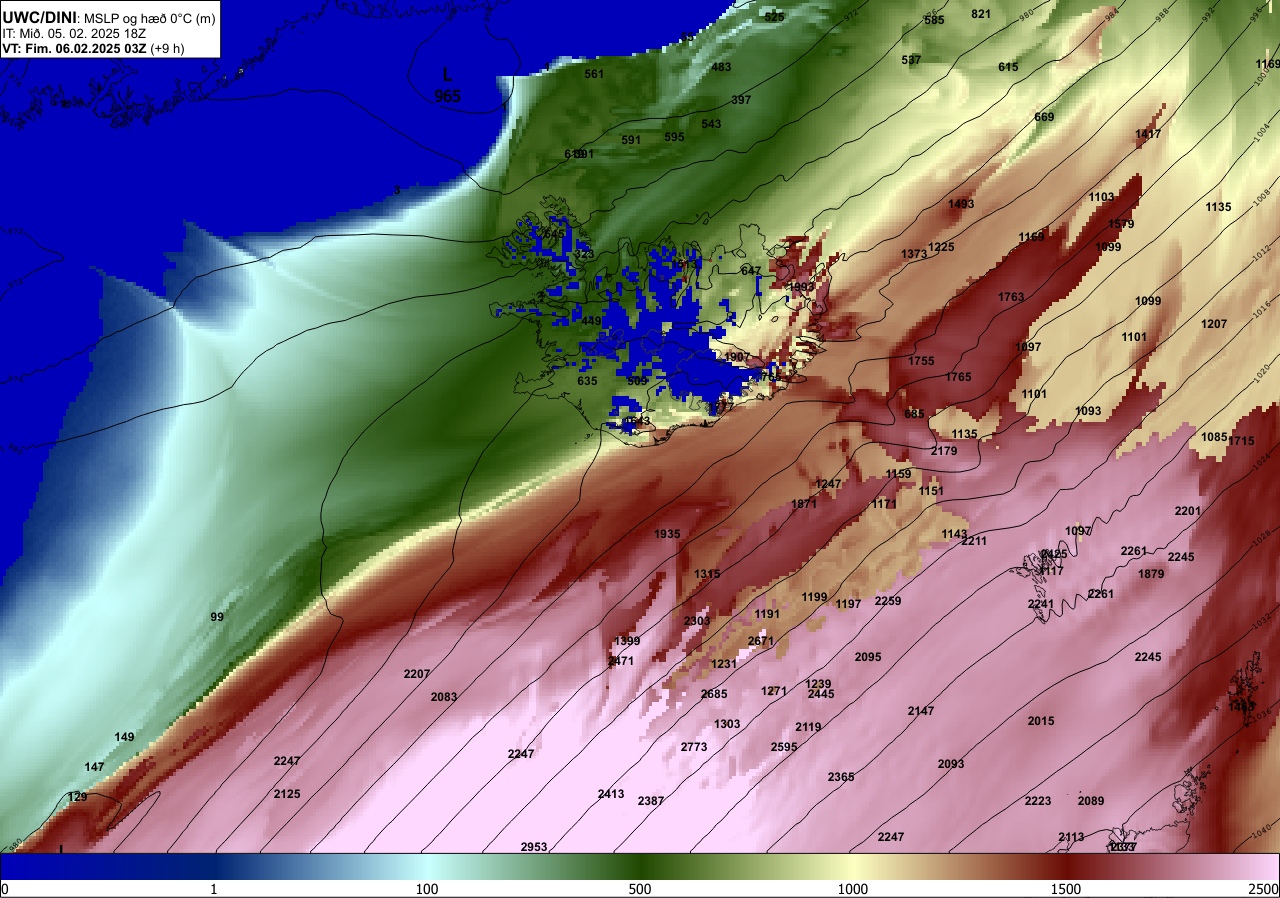The width and height of the screenshot is (1280, 898).
Task: Click the map value 2365
Action: 841,777
